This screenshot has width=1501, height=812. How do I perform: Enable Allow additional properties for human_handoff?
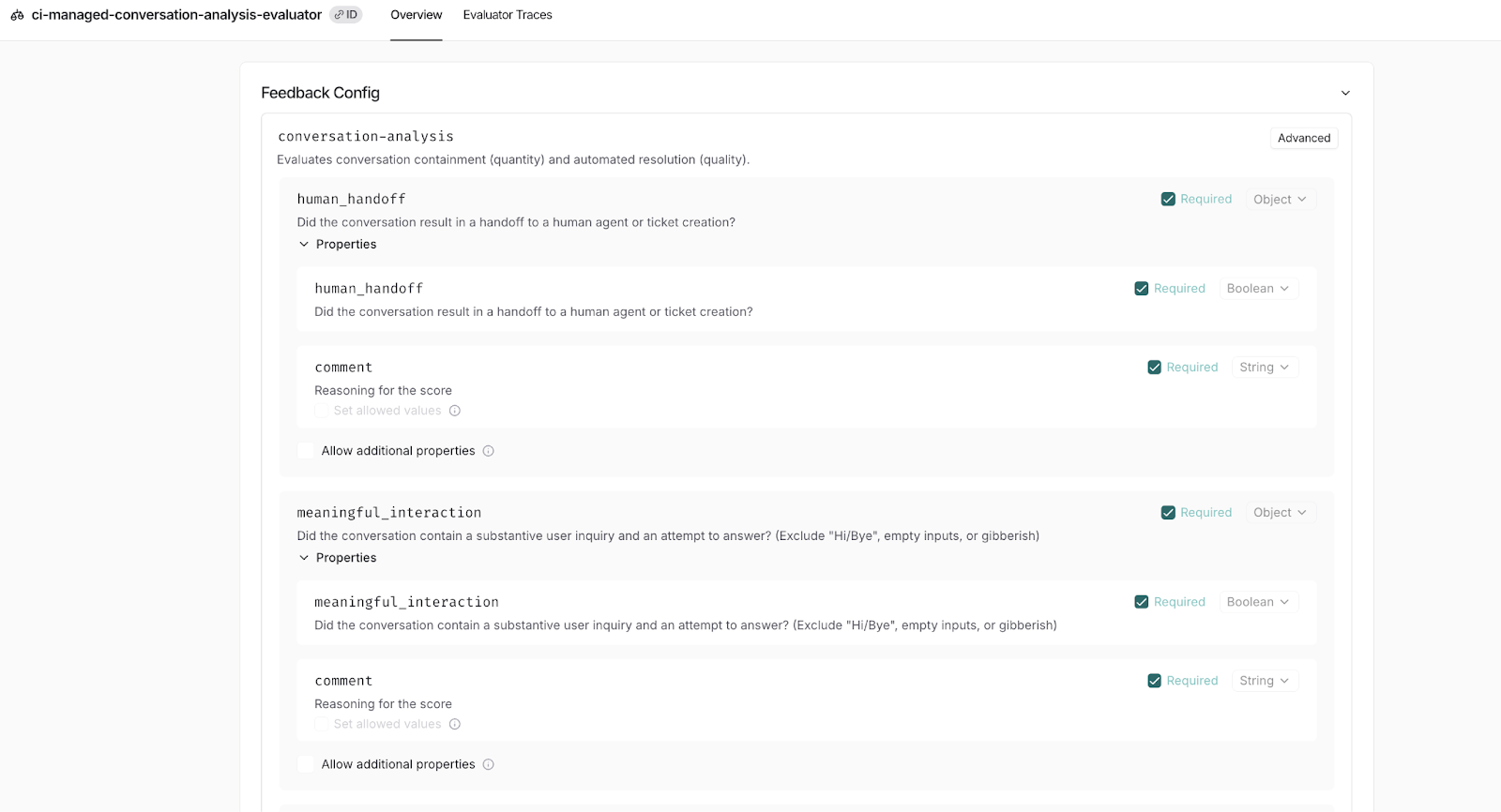click(x=306, y=451)
